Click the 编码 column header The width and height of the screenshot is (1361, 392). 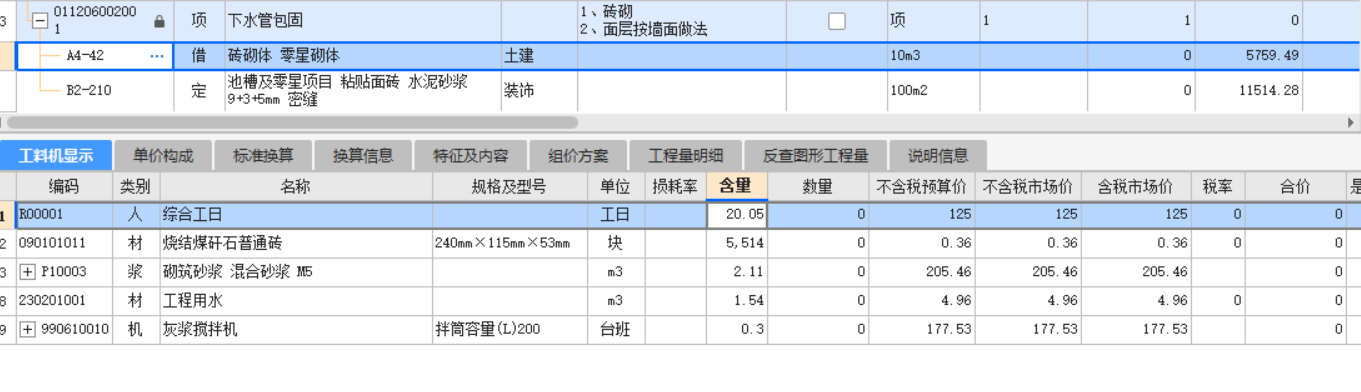(x=64, y=186)
